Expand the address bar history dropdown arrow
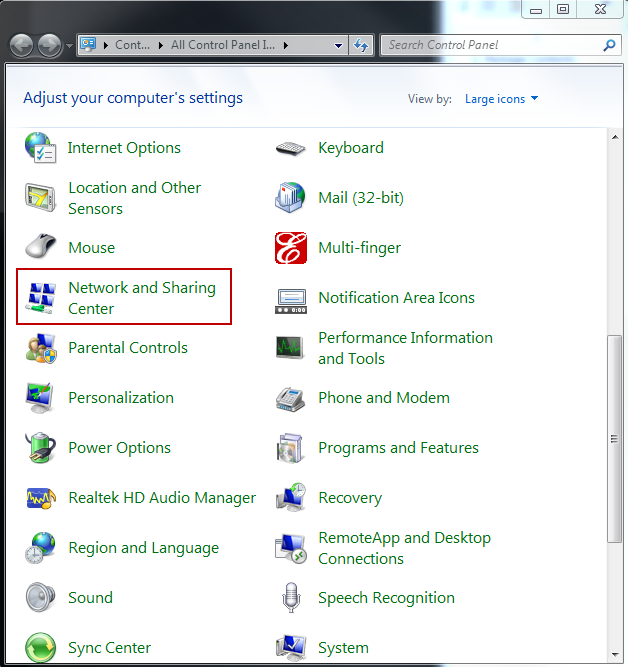This screenshot has height=667, width=628. pyautogui.click(x=339, y=45)
